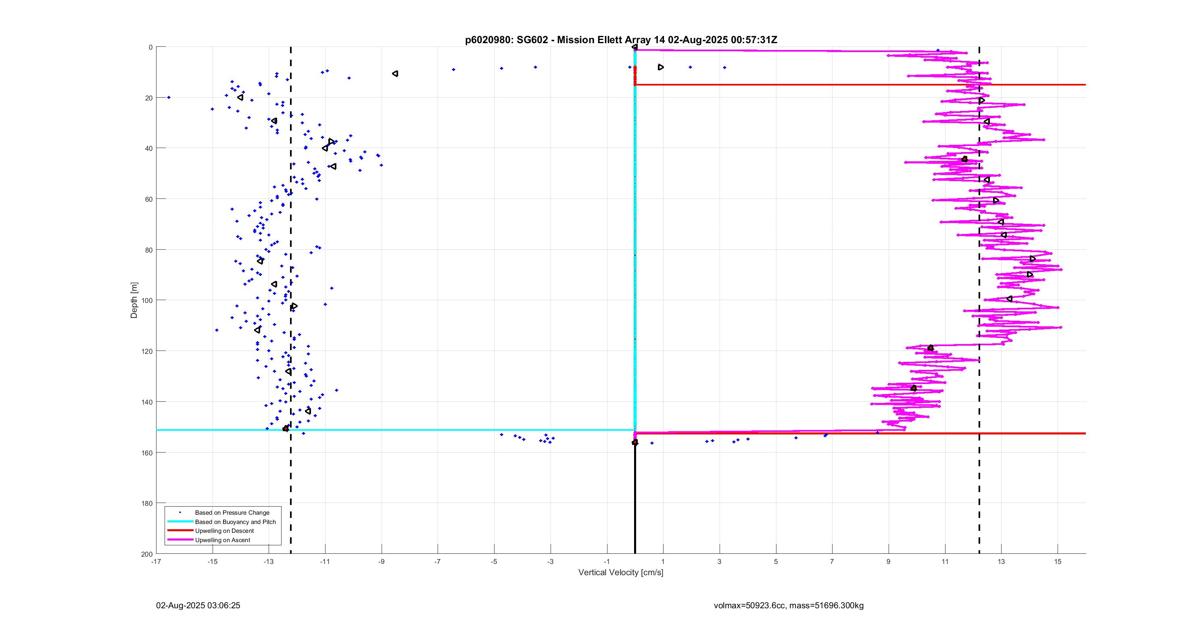Click the y-axis tick label 180
1200x622 pixels.
[146, 503]
